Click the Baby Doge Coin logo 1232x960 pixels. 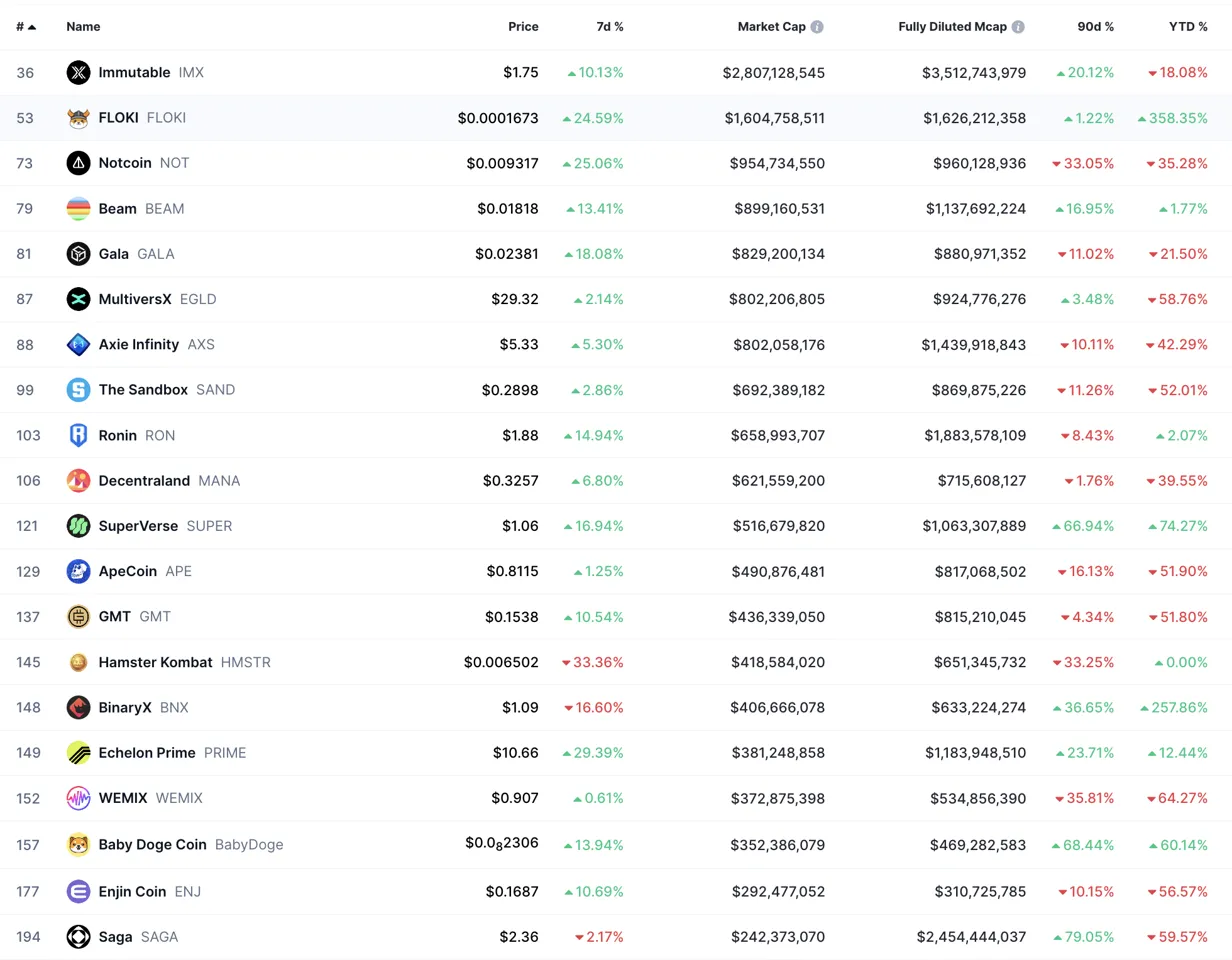pyautogui.click(x=78, y=844)
